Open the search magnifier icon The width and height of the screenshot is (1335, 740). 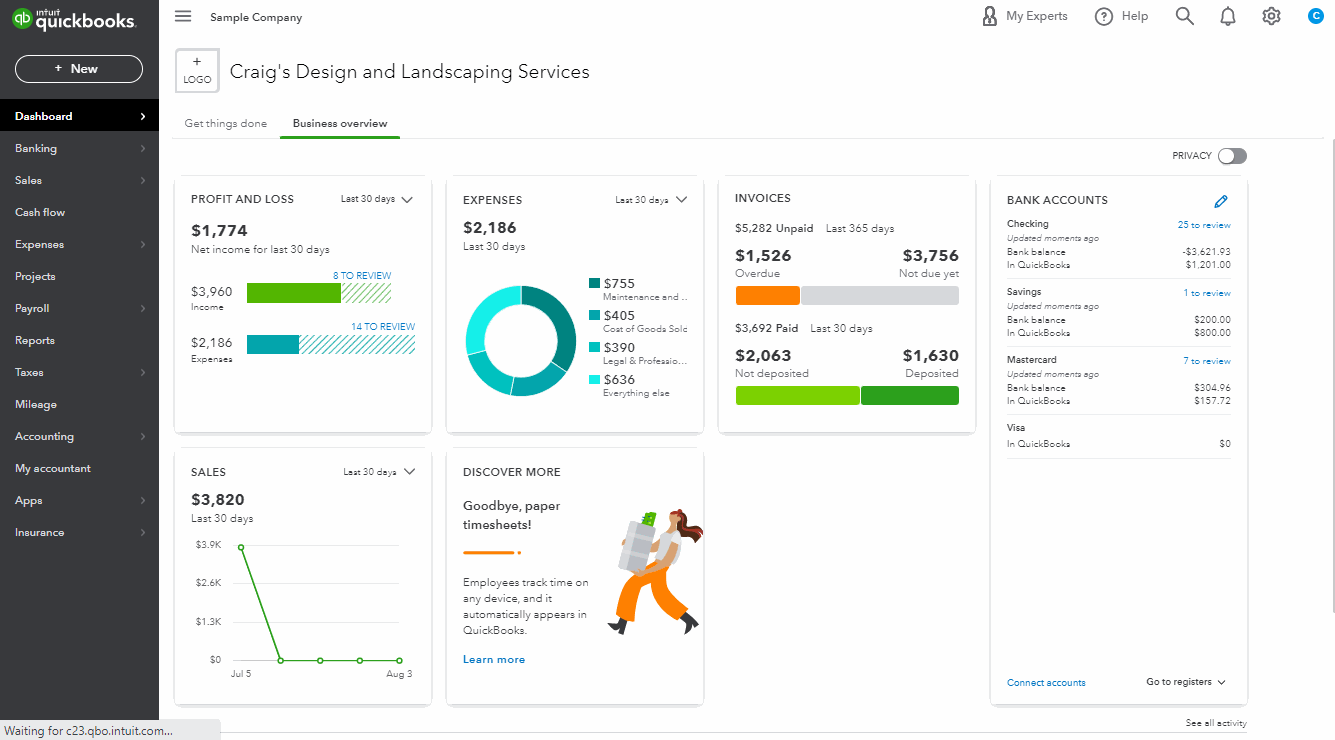click(1185, 16)
